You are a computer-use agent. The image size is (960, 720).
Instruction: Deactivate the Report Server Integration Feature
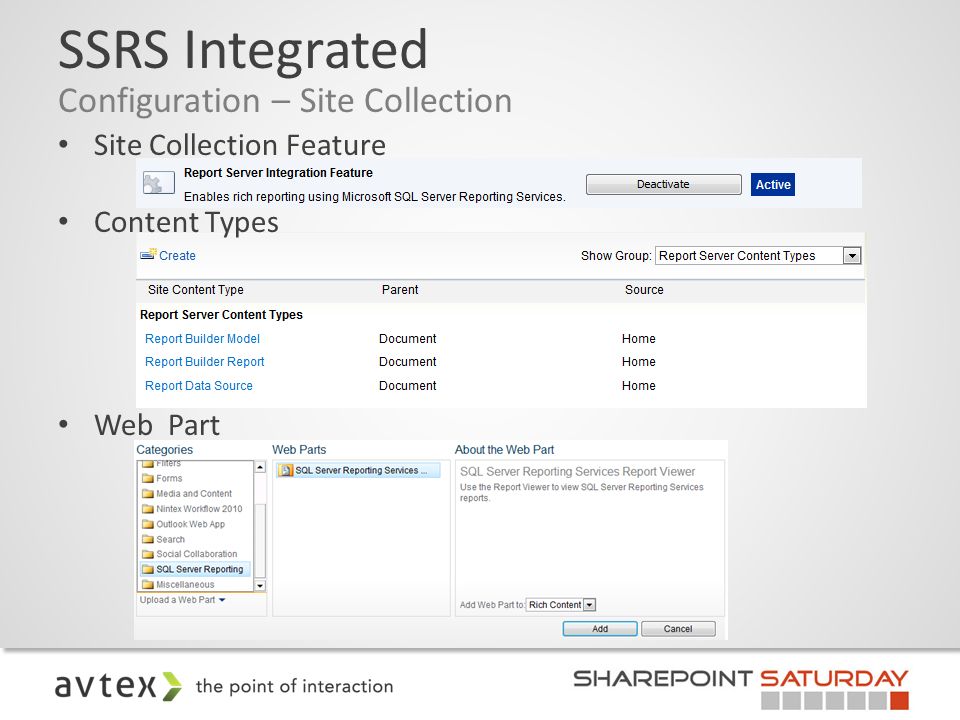(x=664, y=184)
